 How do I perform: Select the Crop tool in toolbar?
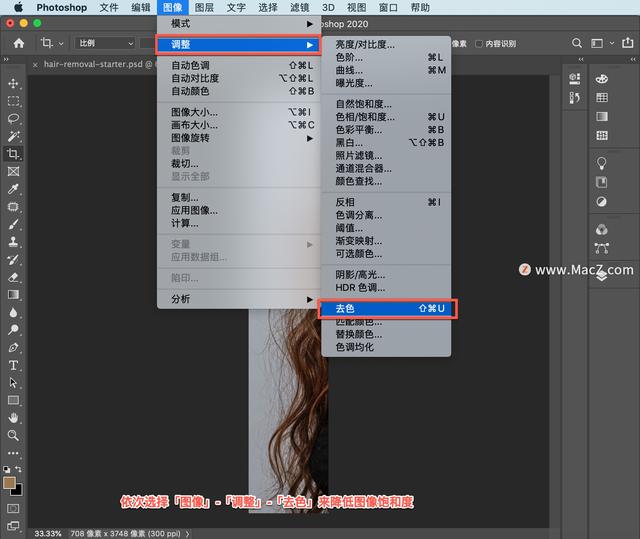[x=13, y=153]
